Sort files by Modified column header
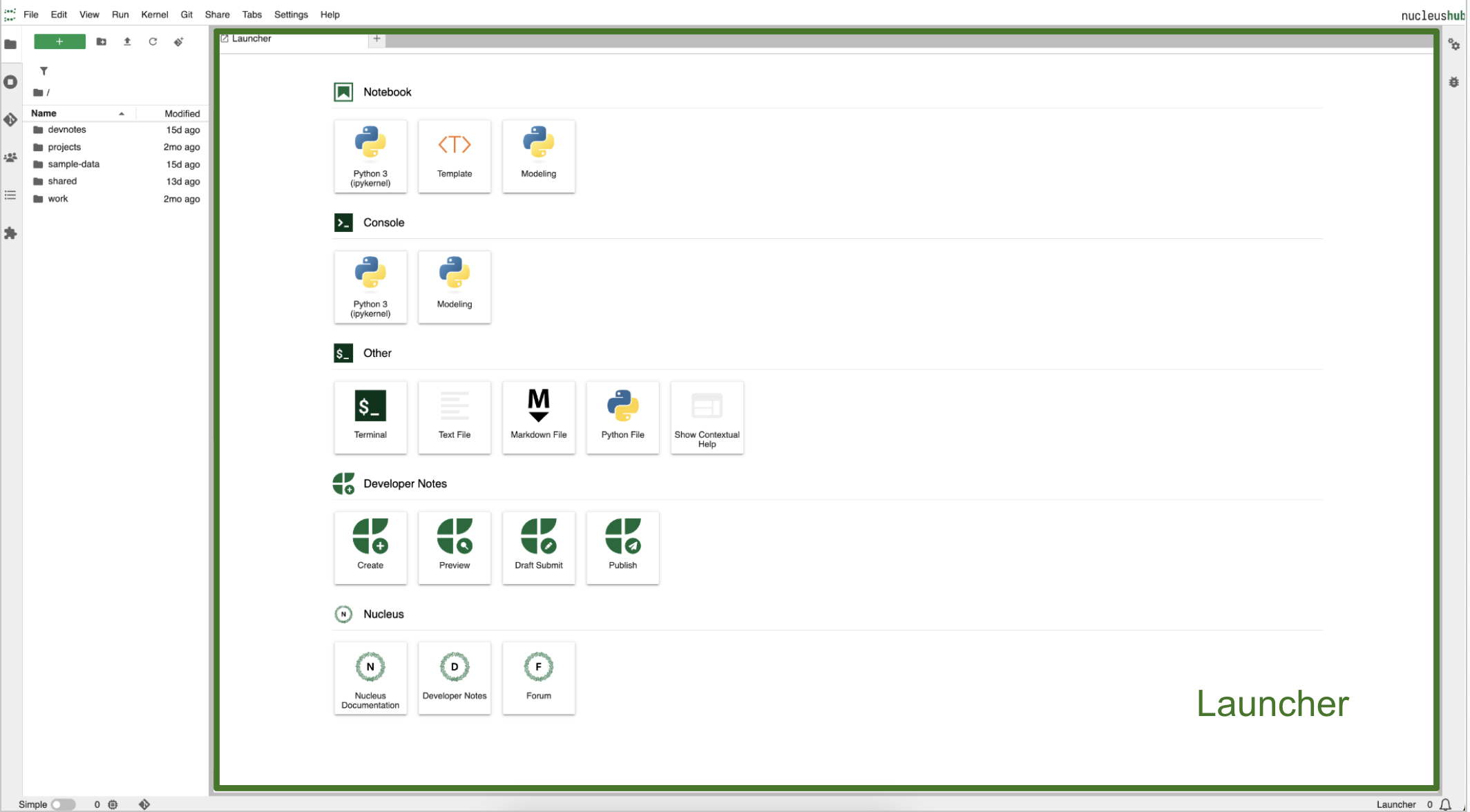Image resolution: width=1470 pixels, height=812 pixels. [171, 113]
